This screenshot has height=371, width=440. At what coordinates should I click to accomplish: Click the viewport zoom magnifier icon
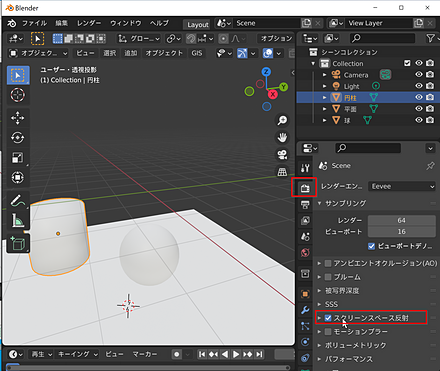[x=282, y=120]
